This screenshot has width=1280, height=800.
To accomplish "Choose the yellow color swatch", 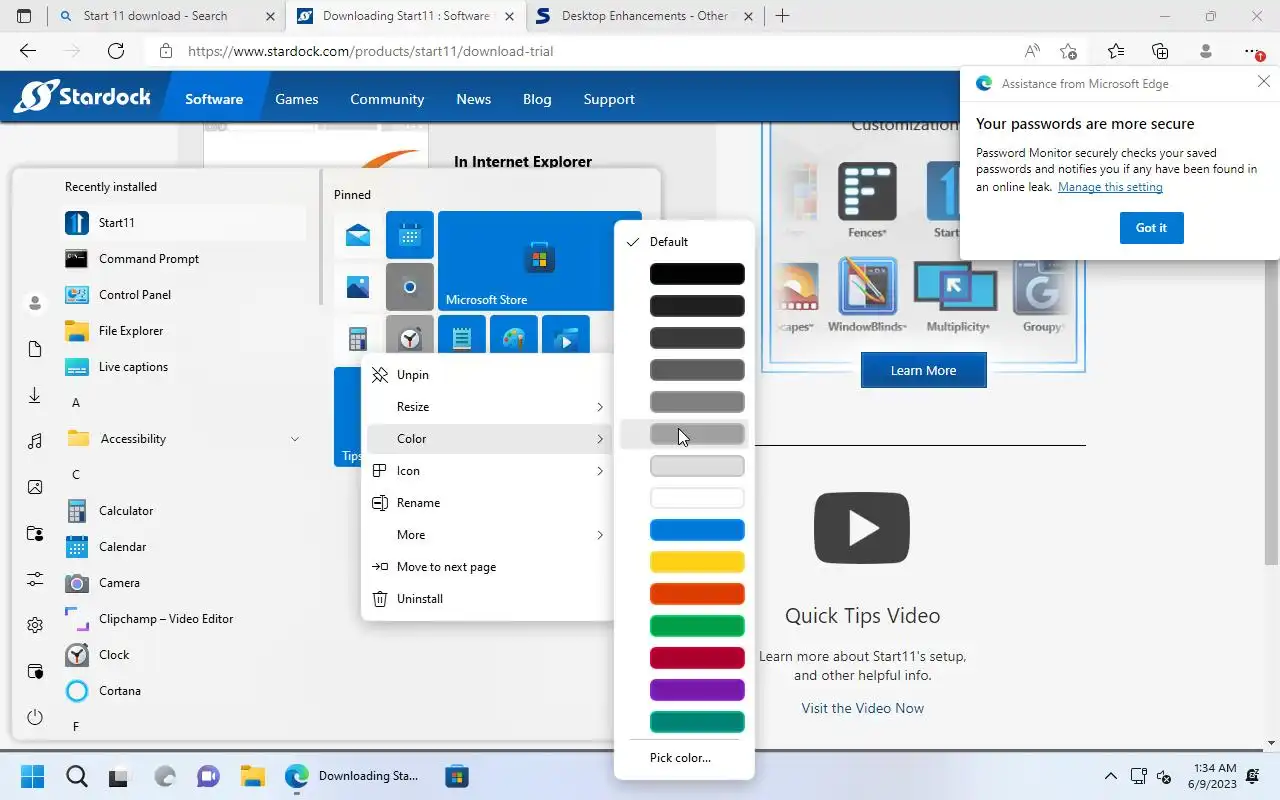I will [x=697, y=561].
